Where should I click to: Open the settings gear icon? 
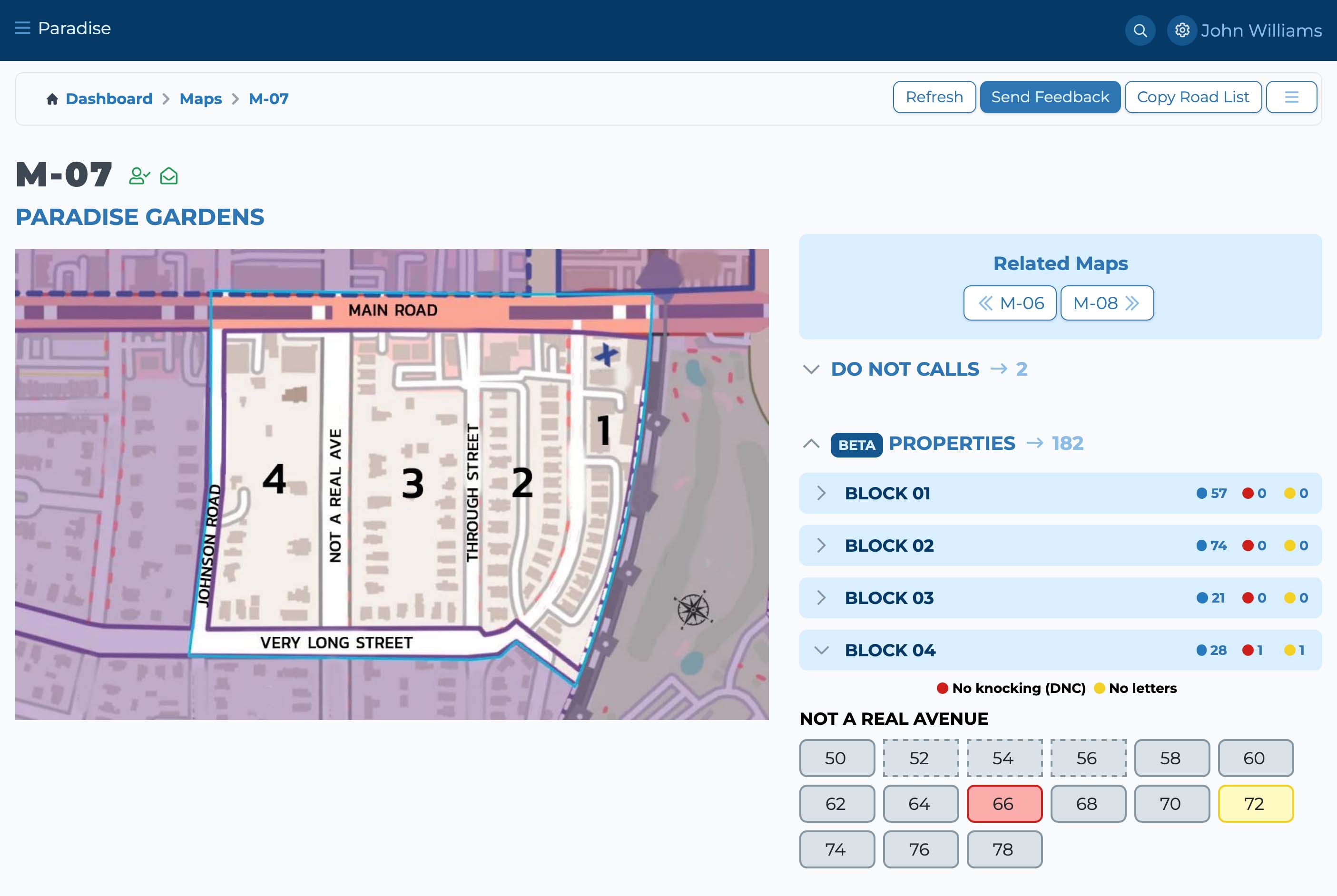click(x=1182, y=30)
